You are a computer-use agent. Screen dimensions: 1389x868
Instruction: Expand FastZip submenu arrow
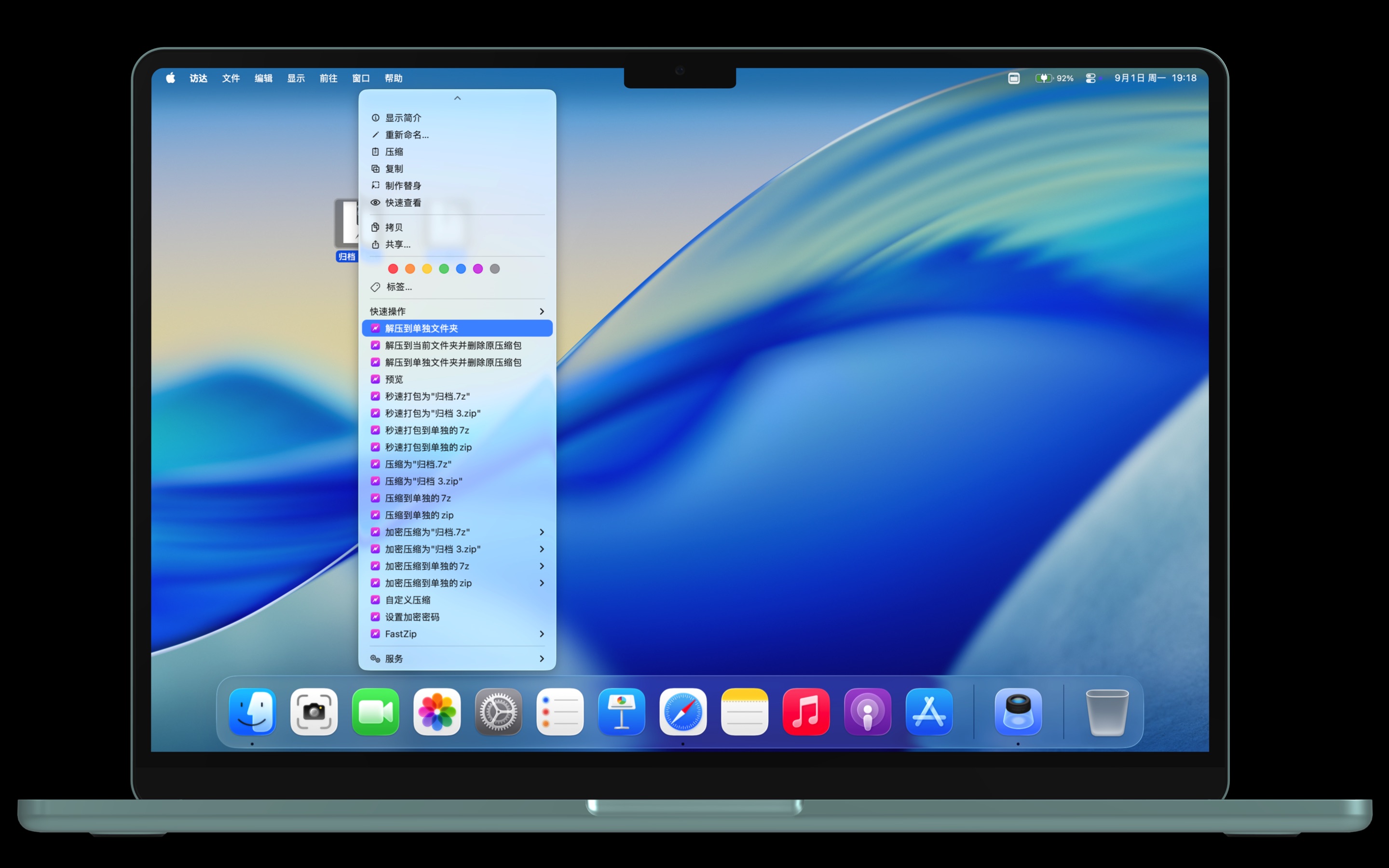[541, 634]
